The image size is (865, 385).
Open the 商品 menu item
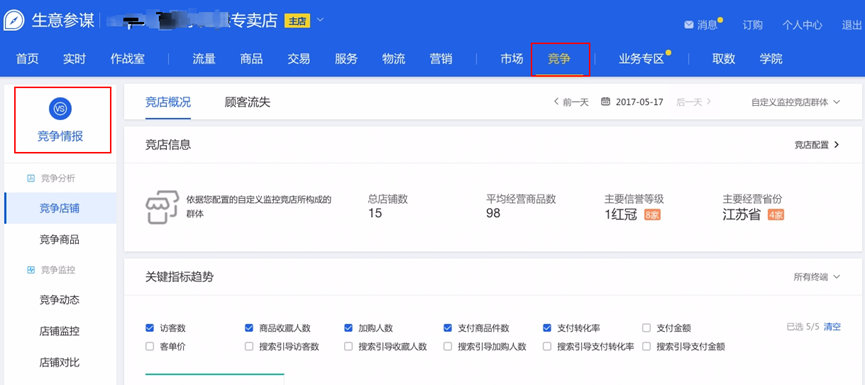click(251, 59)
